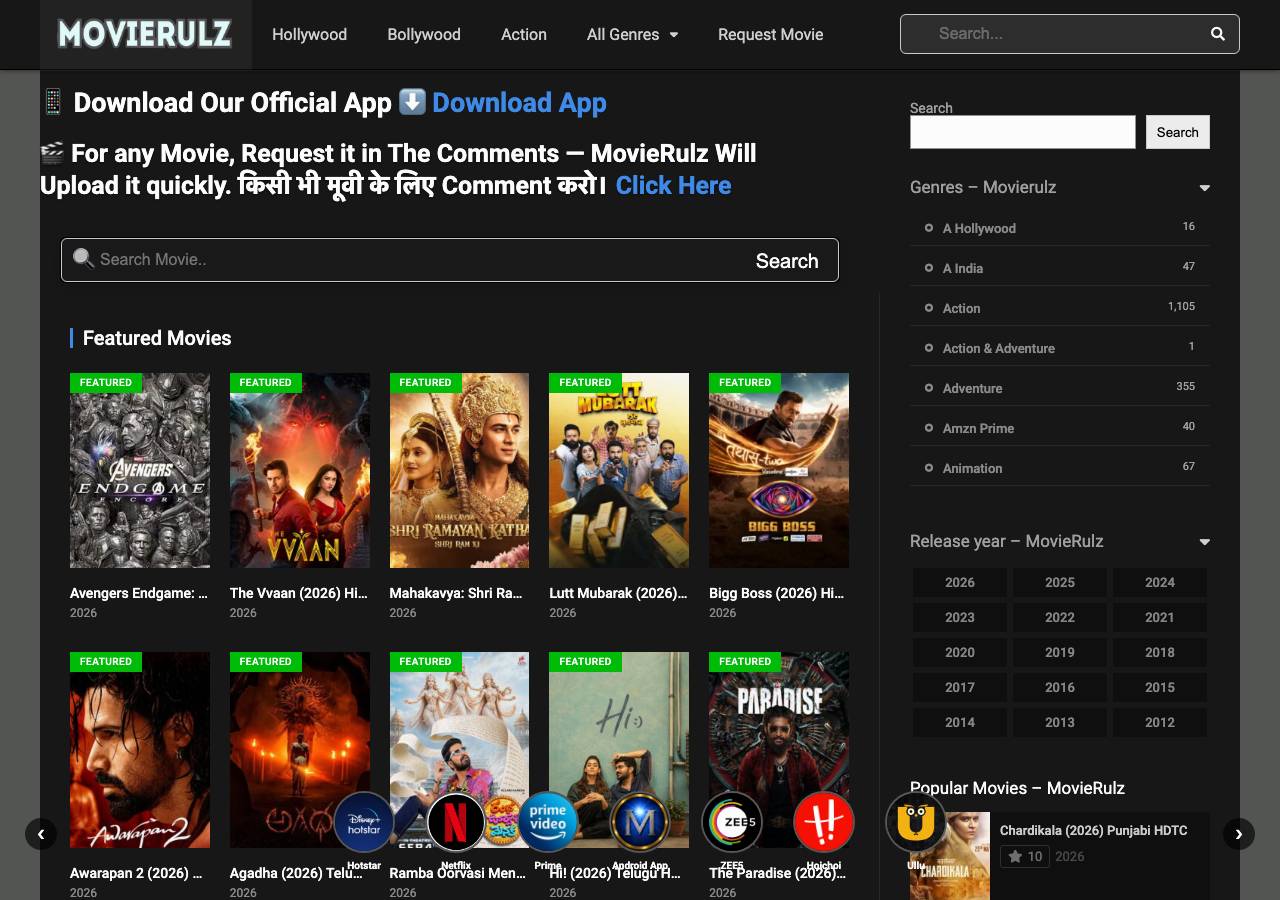Screen dimensions: 1280x900
Task: Filter by release year 2021
Action: pos(1160,617)
